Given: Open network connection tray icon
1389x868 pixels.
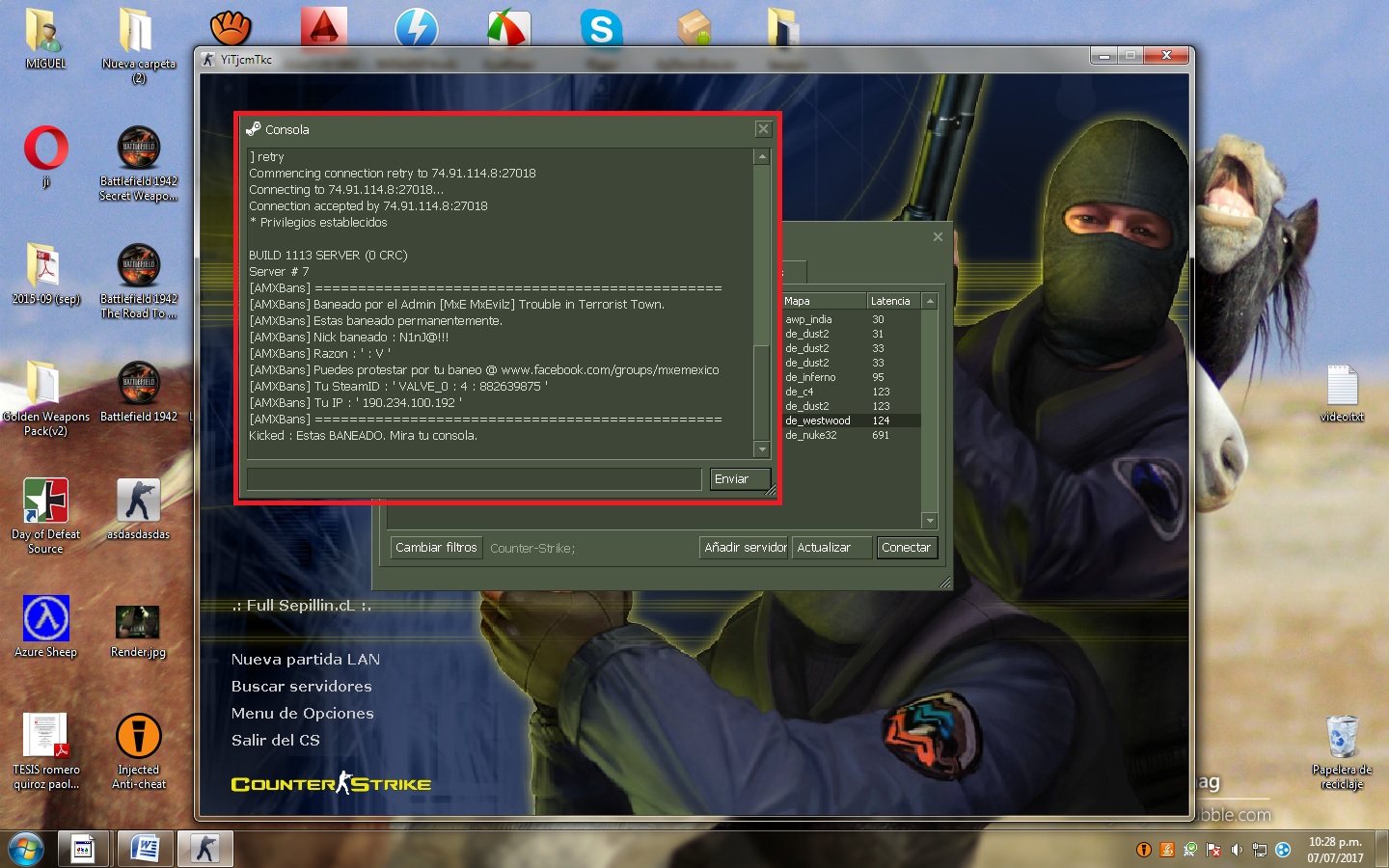Looking at the screenshot, I should click(1260, 850).
